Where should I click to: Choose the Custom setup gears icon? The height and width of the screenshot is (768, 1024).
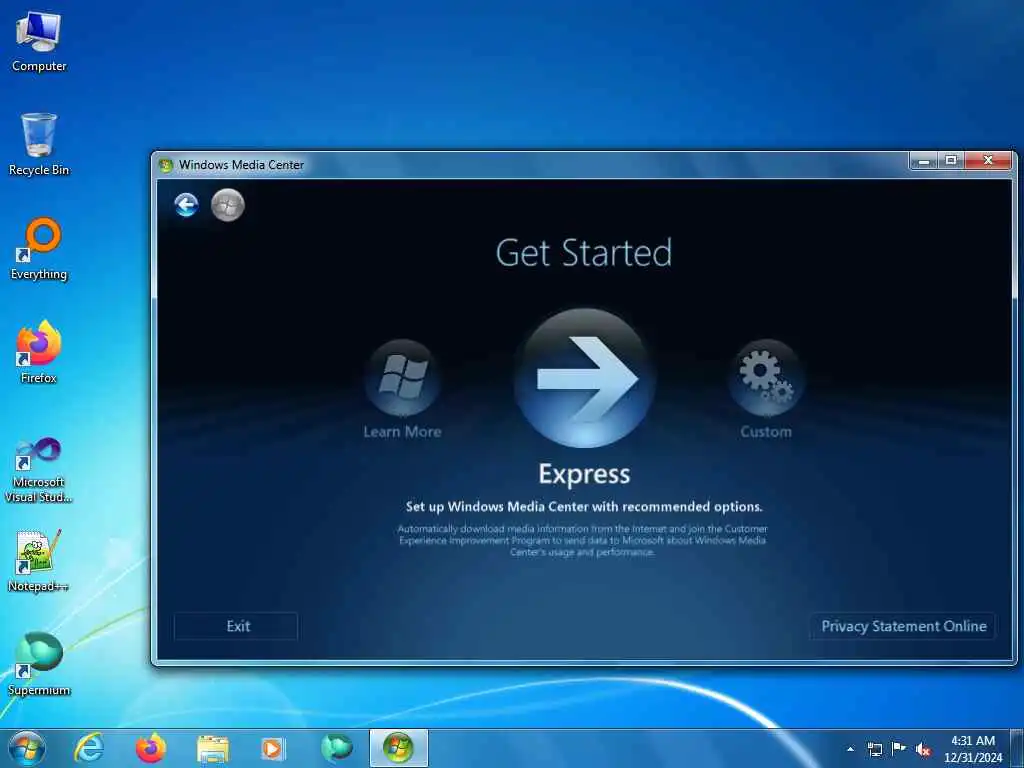(766, 377)
